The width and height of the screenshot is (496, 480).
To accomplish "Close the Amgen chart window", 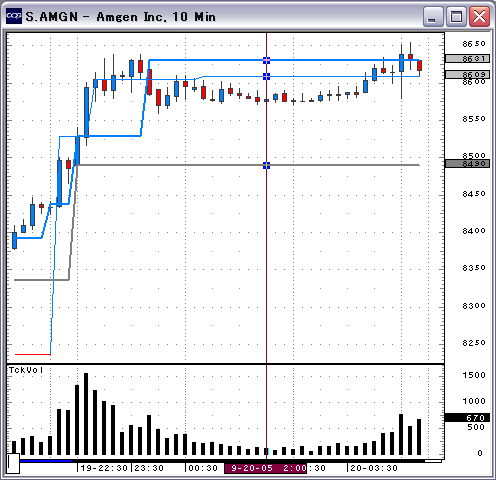I will pos(479,17).
